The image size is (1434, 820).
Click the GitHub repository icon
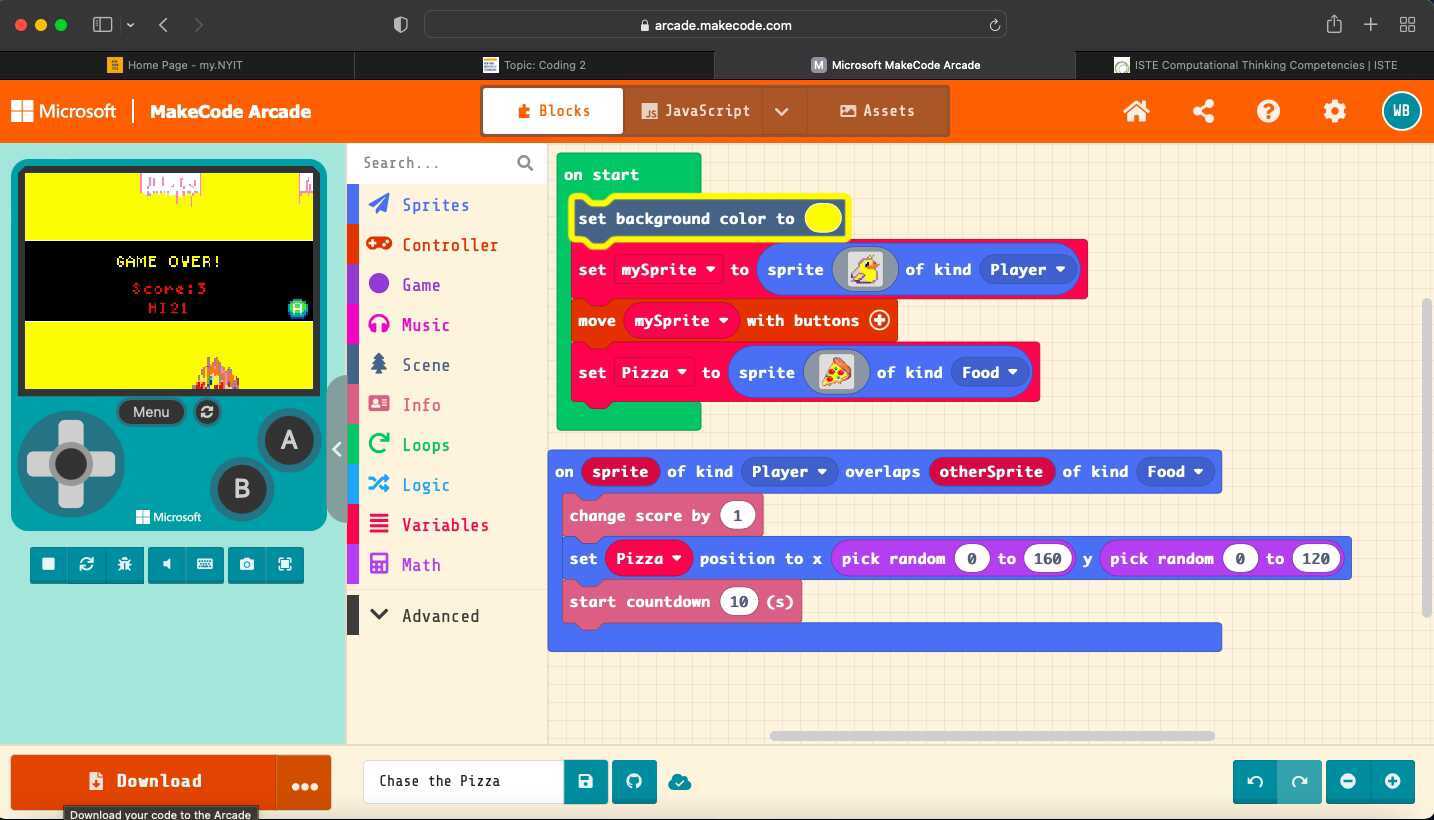coord(634,781)
